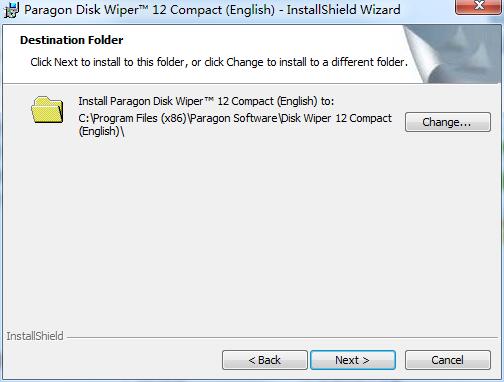504x382 pixels.
Task: Click the 'Click Next to install' instruction text
Action: 219,62
